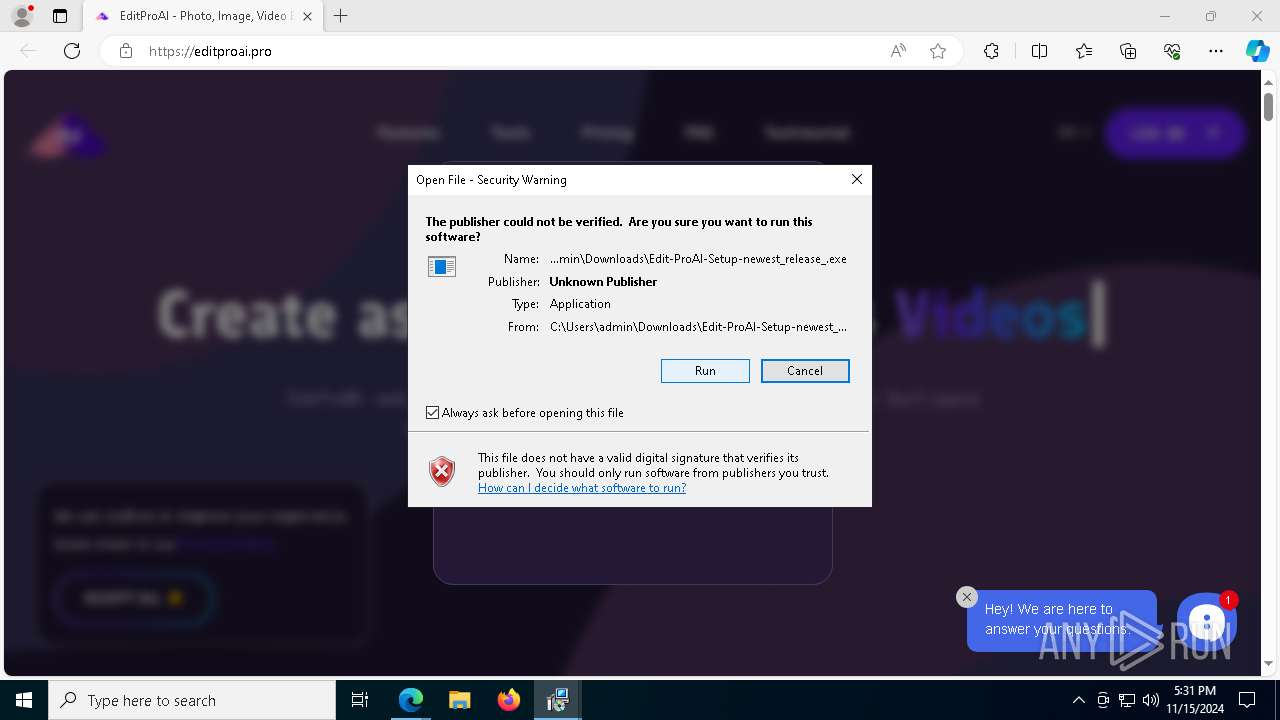Open Task View on taskbar

coord(360,700)
